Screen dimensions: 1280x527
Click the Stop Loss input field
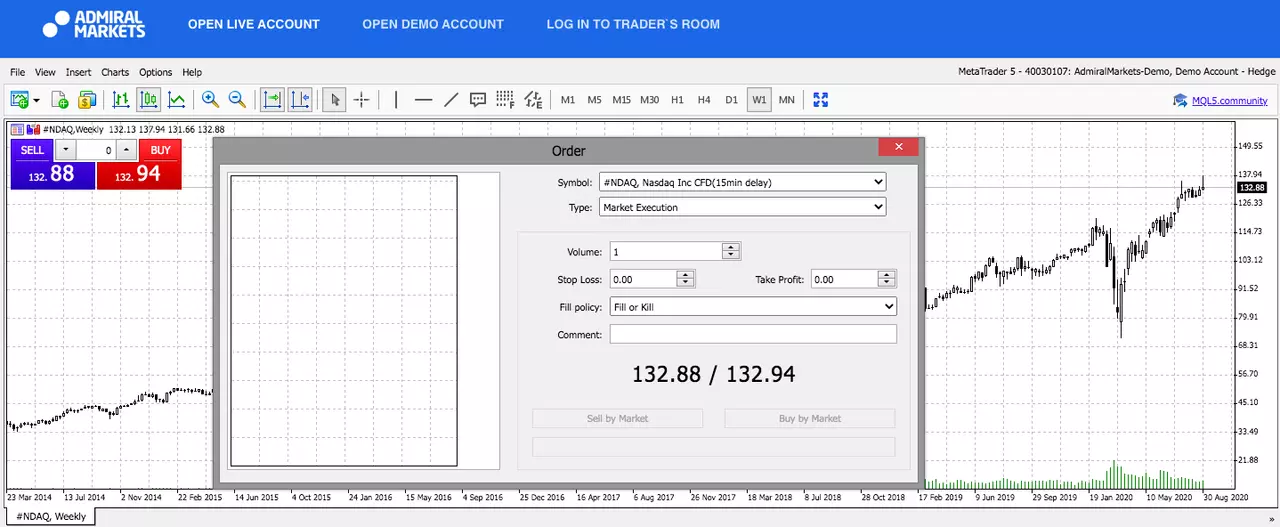pos(643,280)
